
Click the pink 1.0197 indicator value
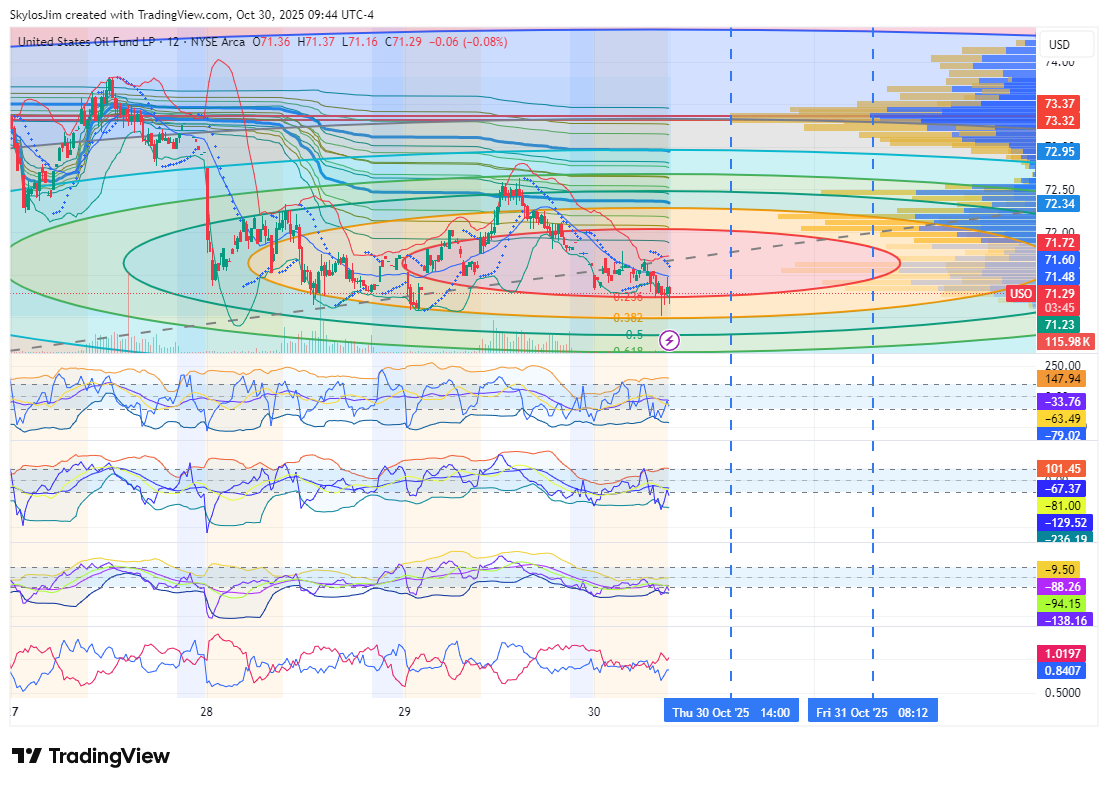(1062, 652)
